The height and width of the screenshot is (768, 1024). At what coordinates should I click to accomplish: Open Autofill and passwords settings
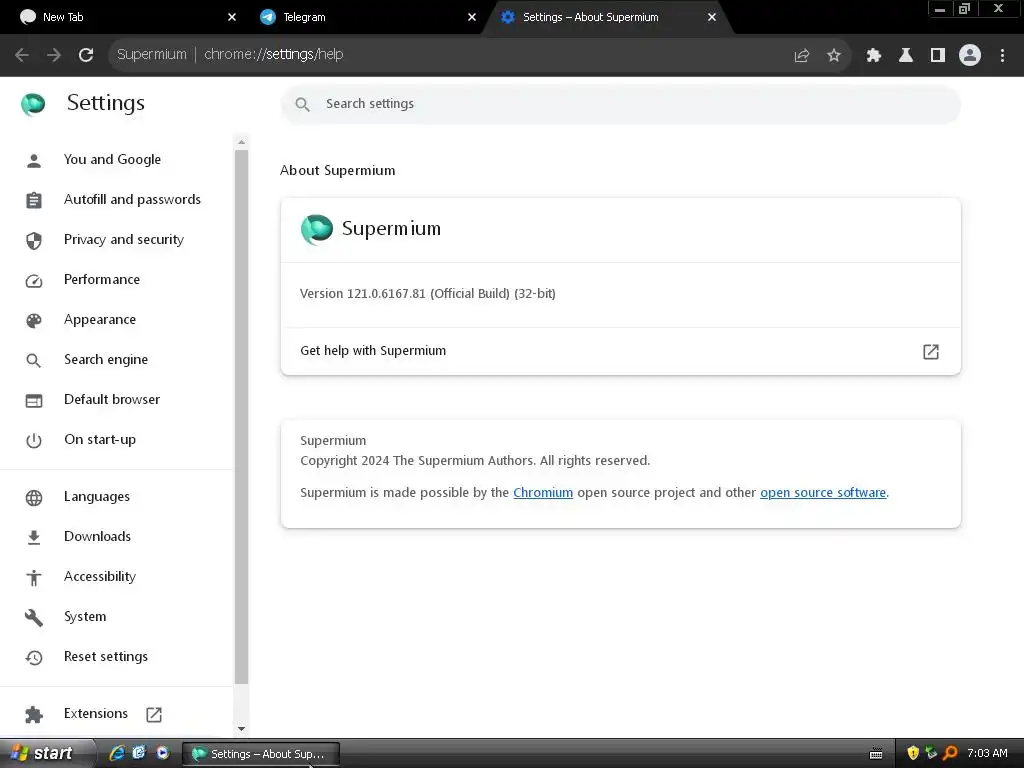coord(133,199)
